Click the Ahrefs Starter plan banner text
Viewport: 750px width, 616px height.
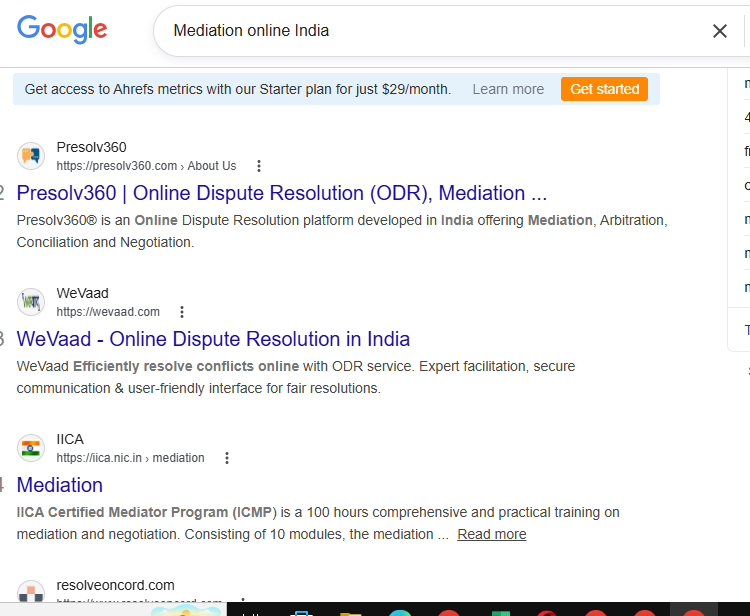pyautogui.click(x=238, y=89)
